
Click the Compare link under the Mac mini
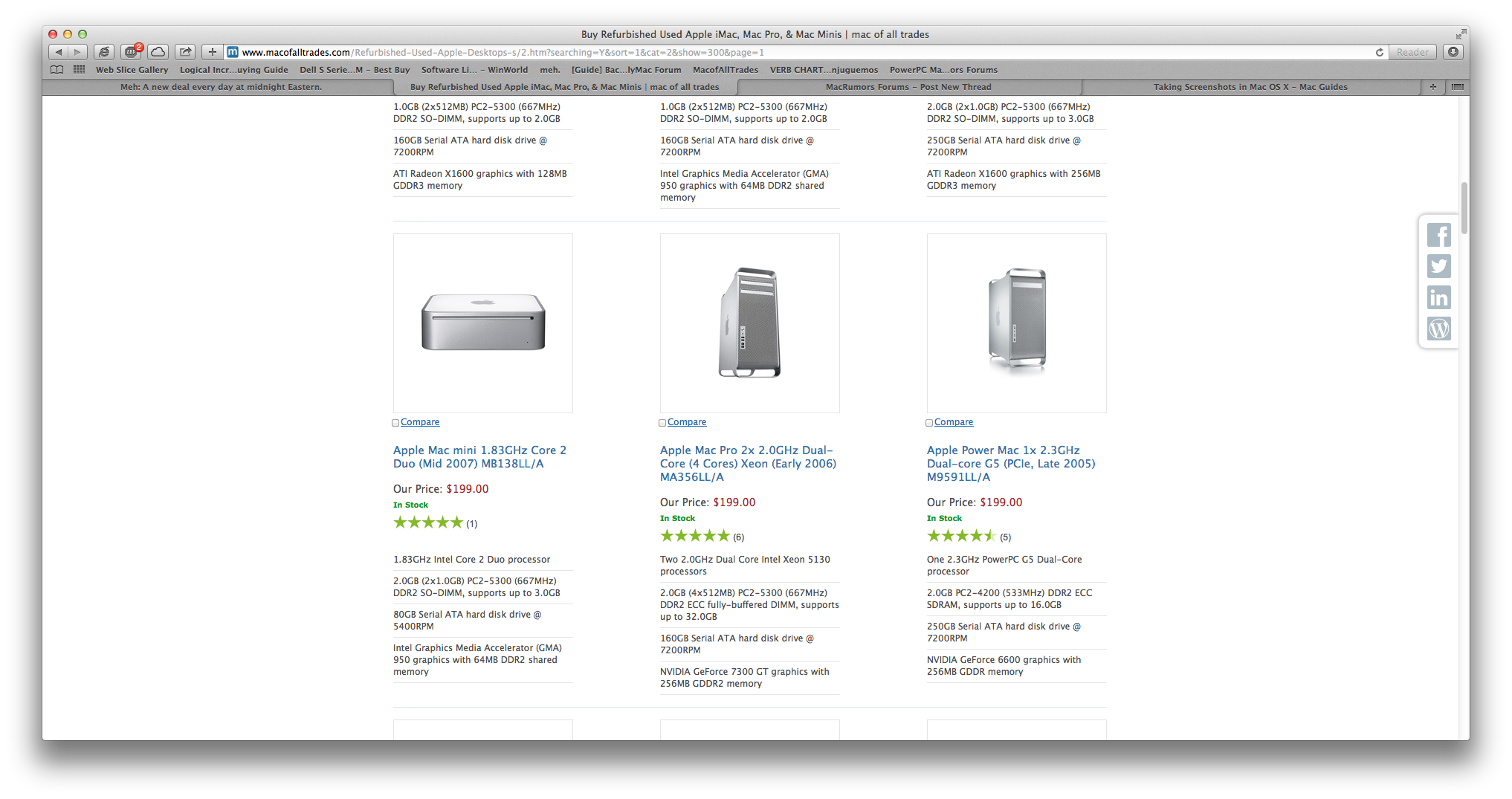click(x=420, y=422)
